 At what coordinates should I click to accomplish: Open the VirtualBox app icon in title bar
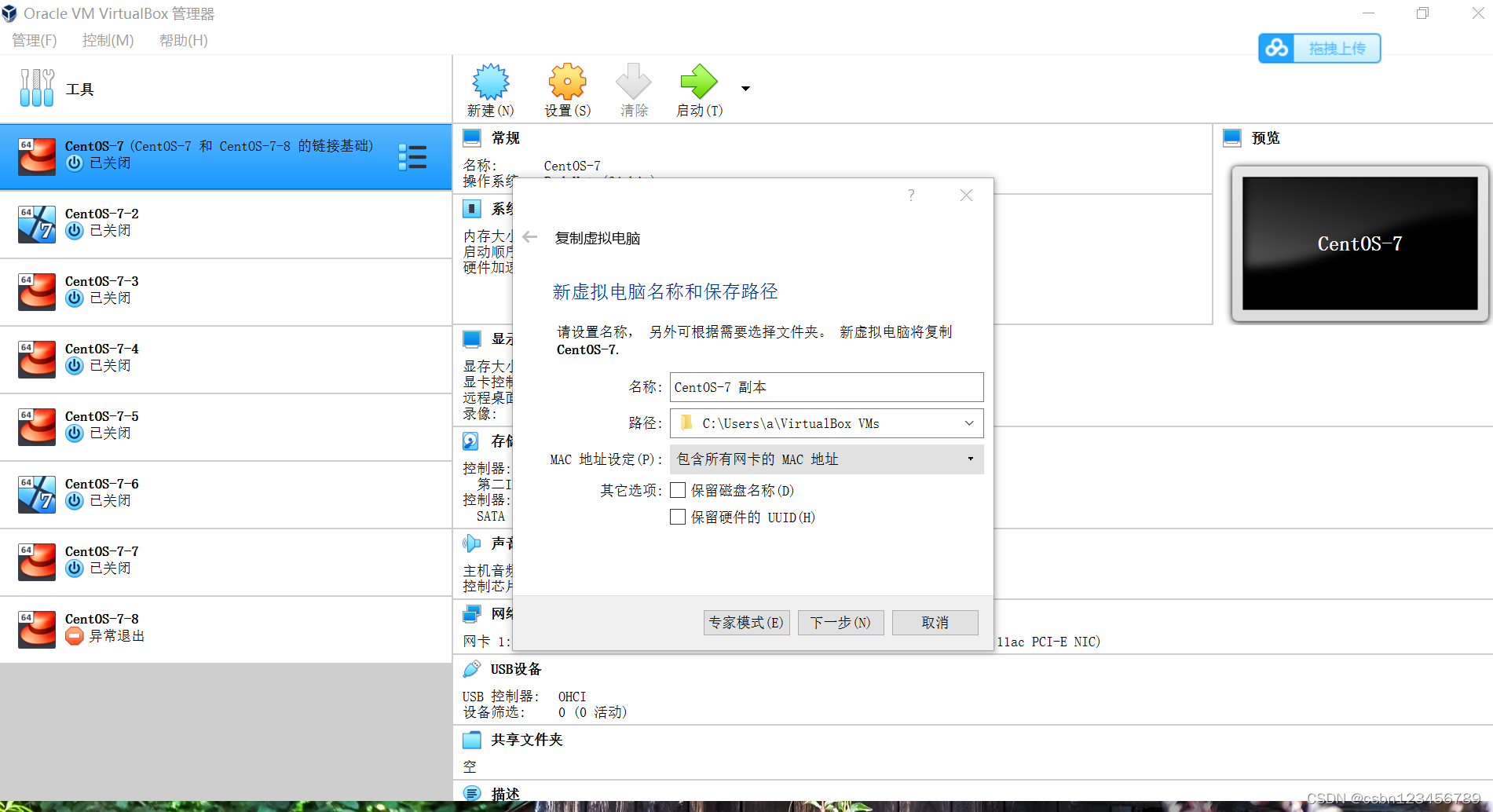coord(9,13)
